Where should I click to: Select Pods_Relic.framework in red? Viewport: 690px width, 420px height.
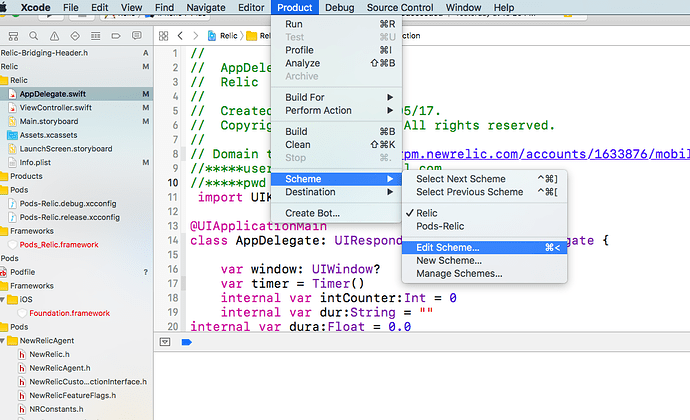click(59, 245)
